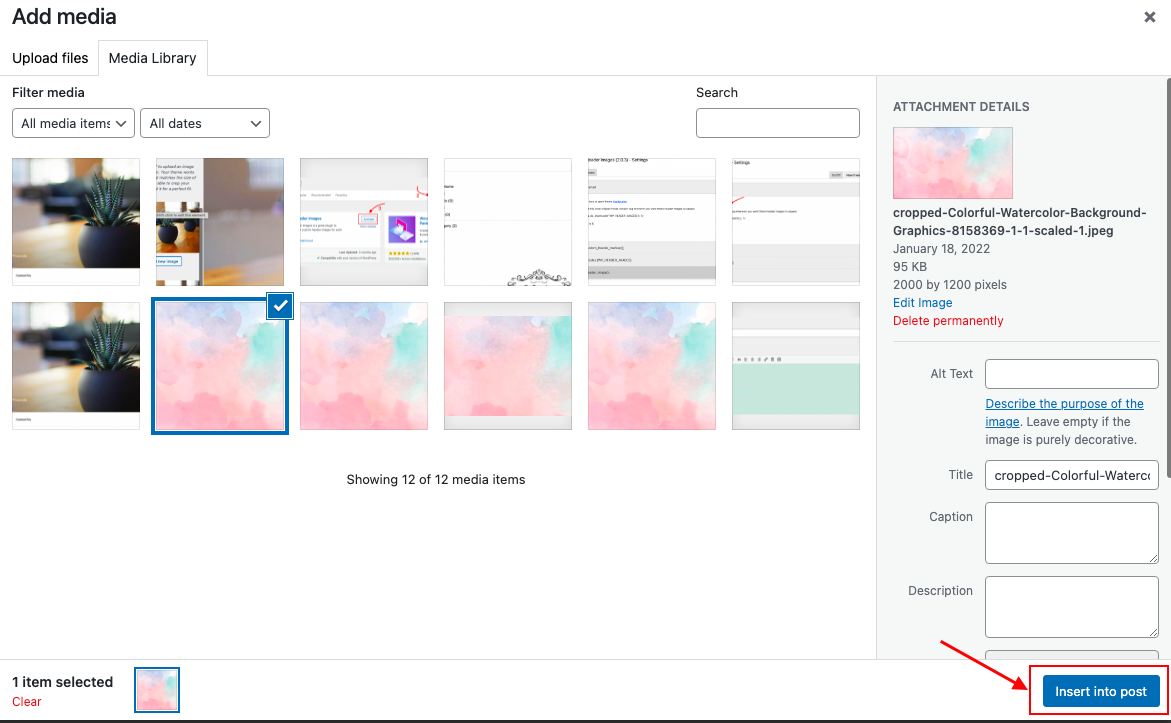Click Delete permanently
This screenshot has height=723, width=1171.
[x=947, y=320]
